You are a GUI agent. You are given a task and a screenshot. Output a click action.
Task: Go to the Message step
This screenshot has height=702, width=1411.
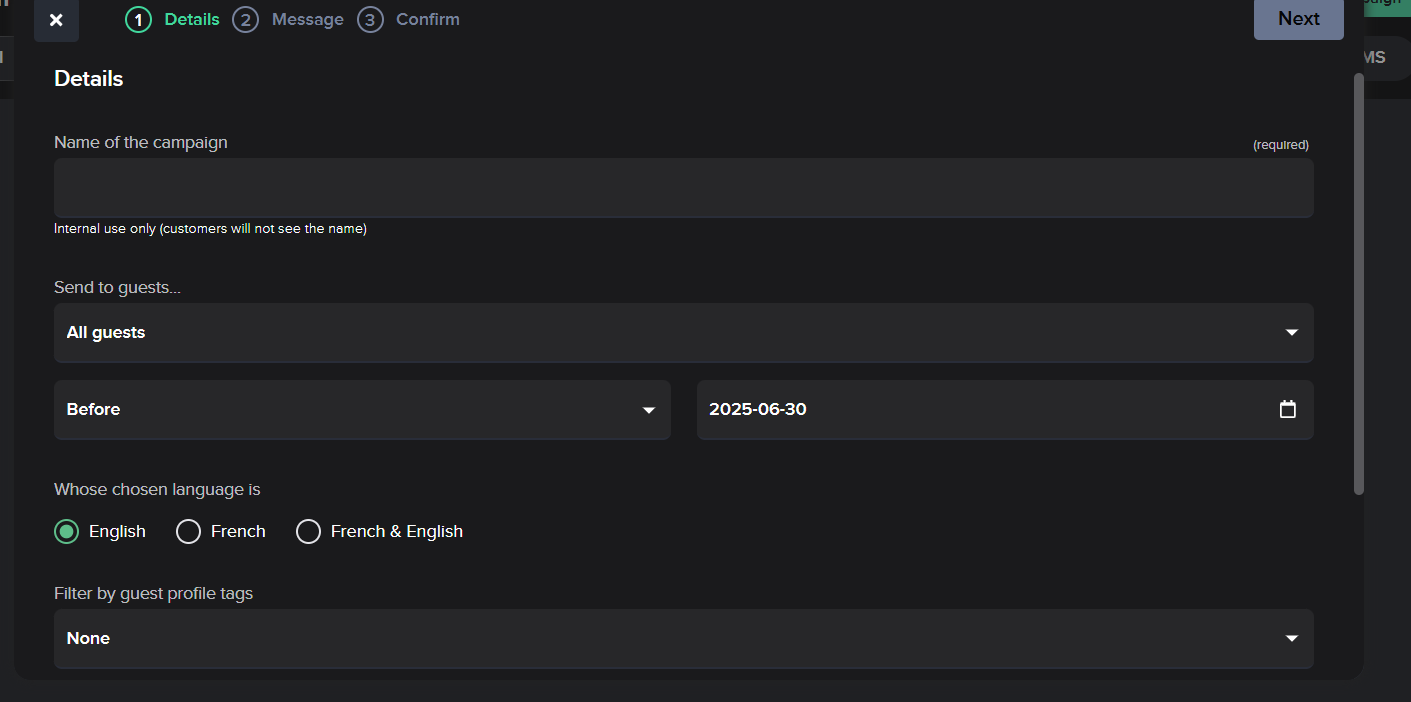tap(307, 20)
